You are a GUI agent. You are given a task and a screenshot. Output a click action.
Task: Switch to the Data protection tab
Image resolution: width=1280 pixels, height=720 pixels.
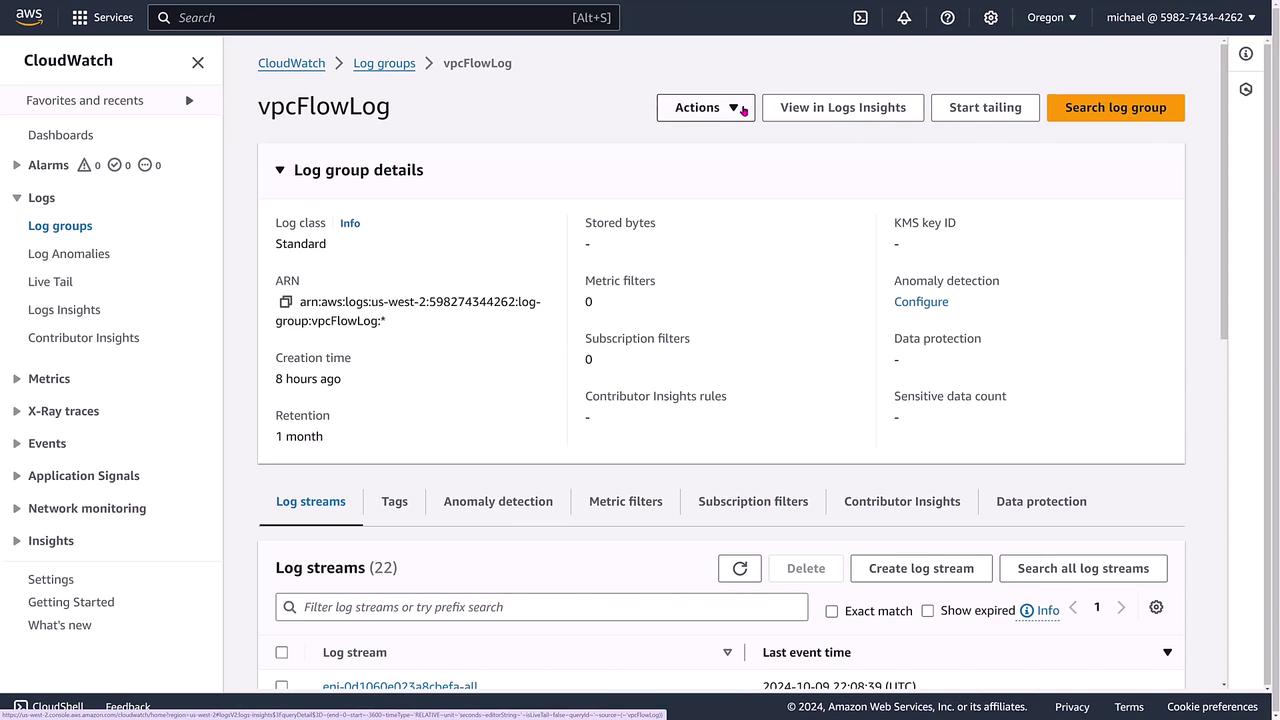[1041, 501]
